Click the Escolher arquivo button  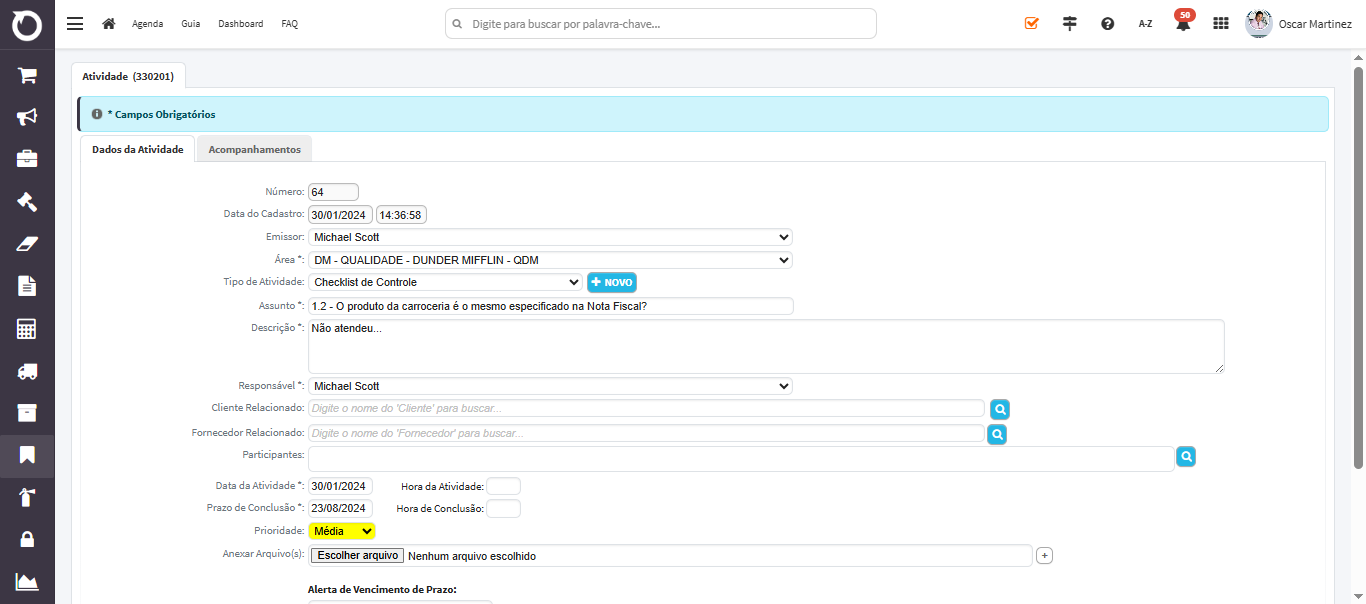[x=357, y=555]
